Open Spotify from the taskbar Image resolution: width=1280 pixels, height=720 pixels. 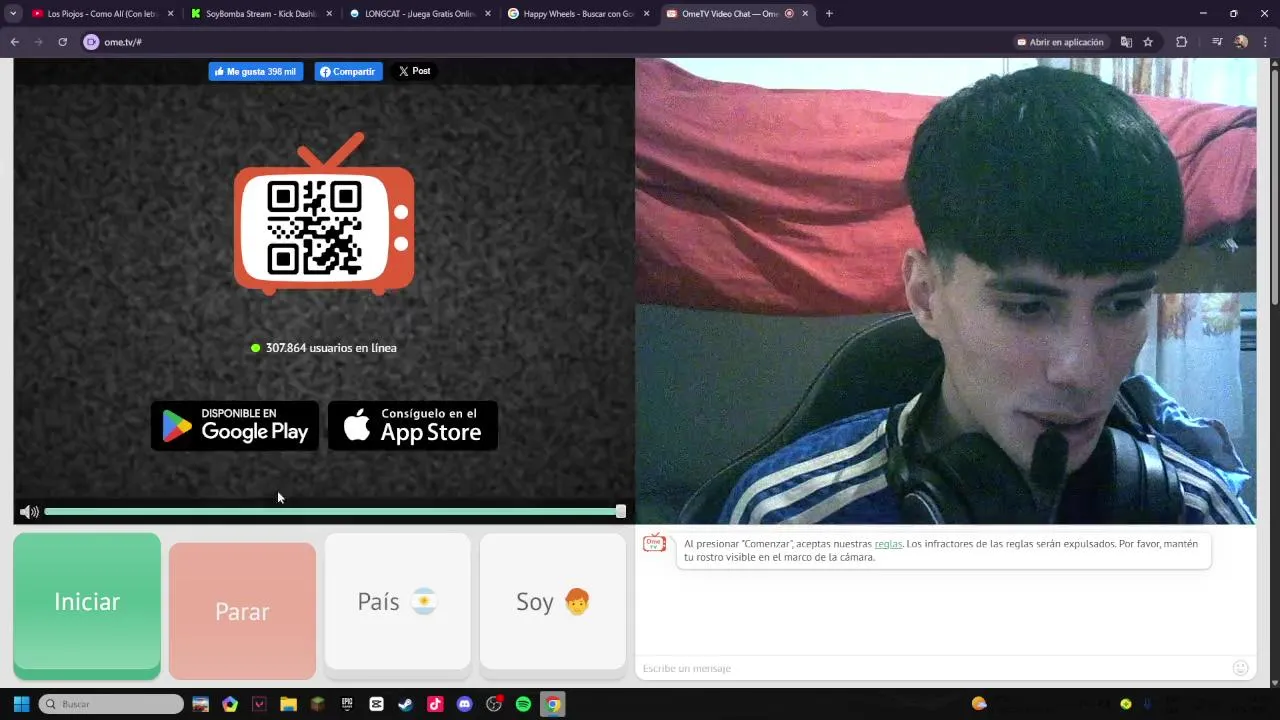(523, 704)
